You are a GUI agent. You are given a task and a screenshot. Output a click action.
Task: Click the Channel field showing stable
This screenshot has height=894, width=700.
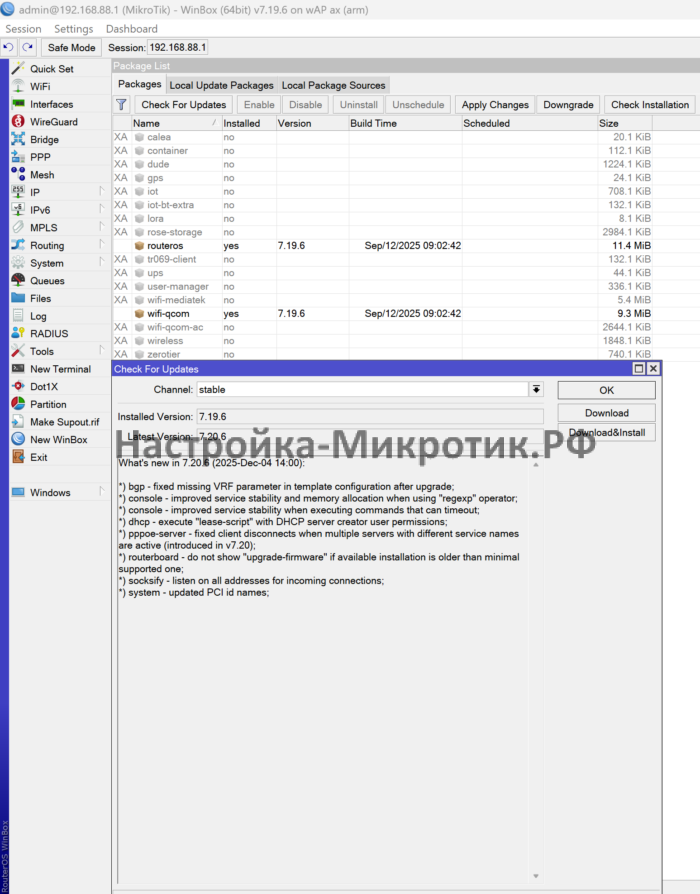(x=363, y=389)
